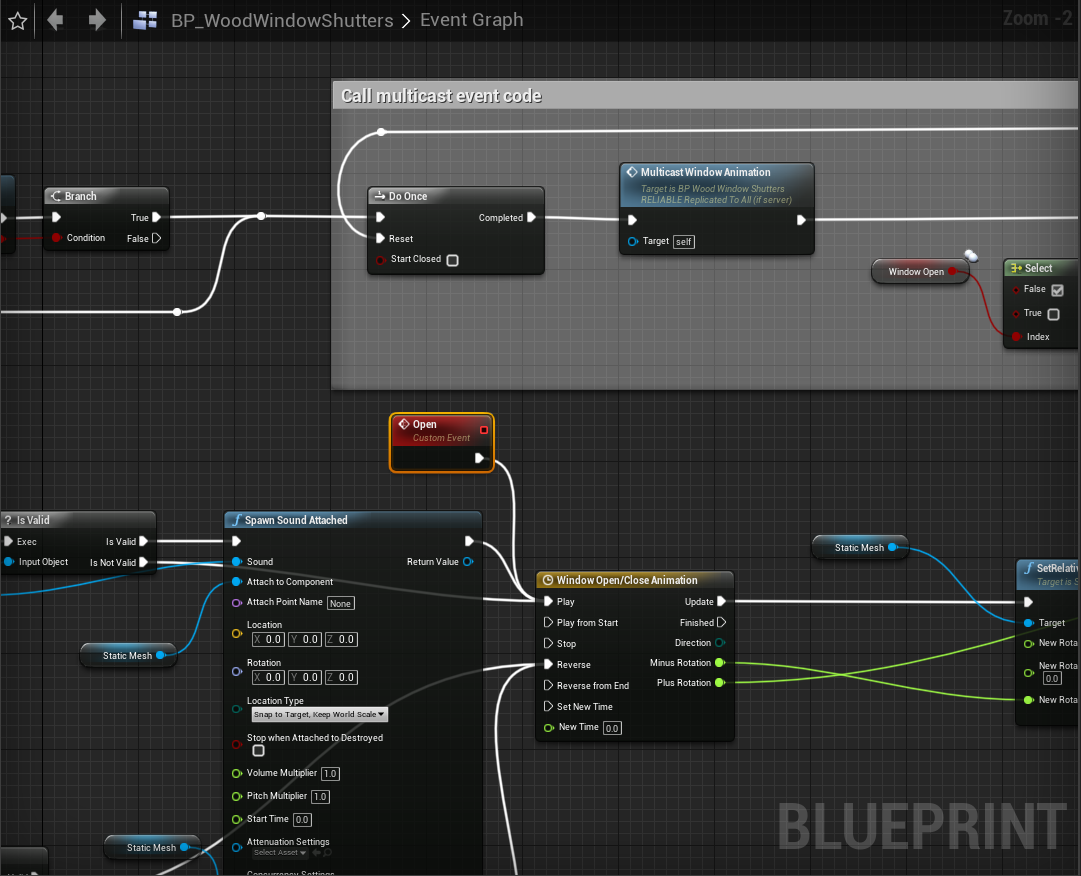Navigate back with the left arrow
The height and width of the screenshot is (876, 1081).
coord(56,20)
